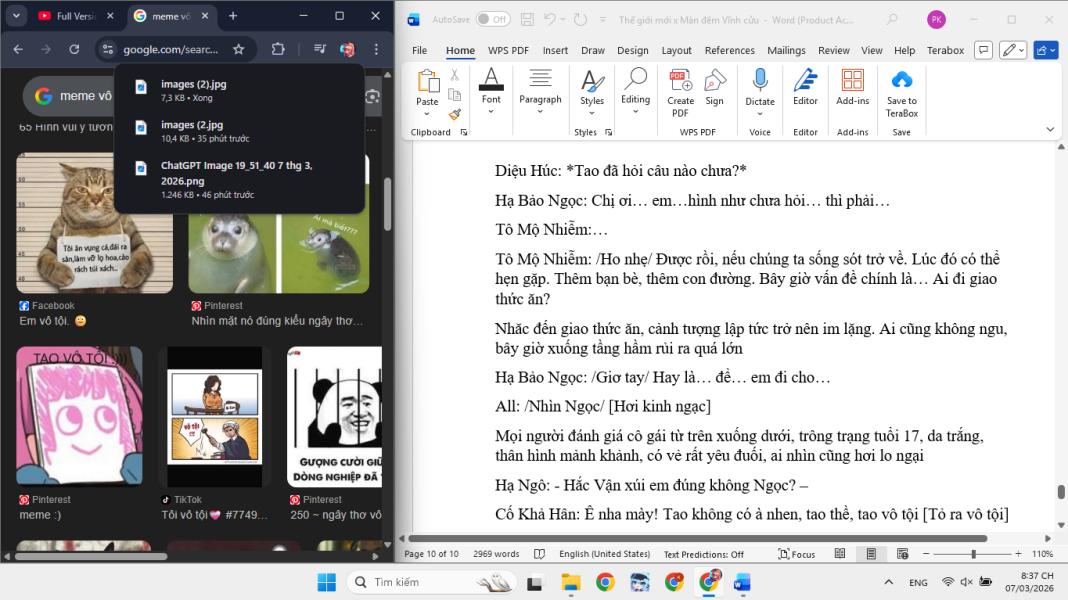1068x600 pixels.
Task: Open Clipboard pane dialog launcher
Action: (x=464, y=132)
